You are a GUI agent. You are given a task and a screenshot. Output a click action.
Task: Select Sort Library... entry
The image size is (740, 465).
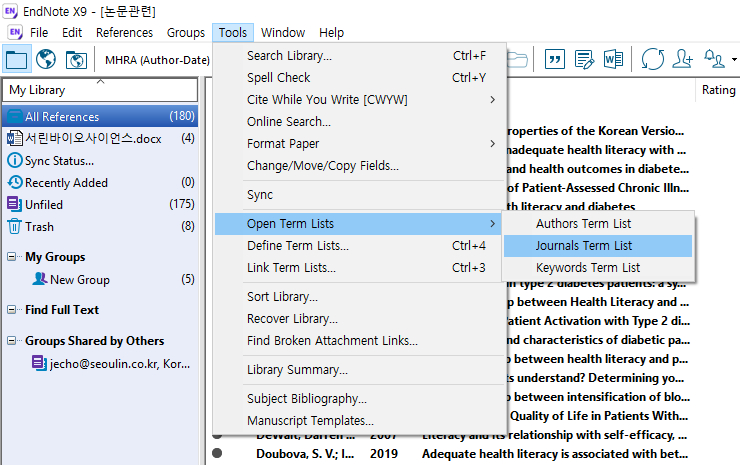click(361, 296)
